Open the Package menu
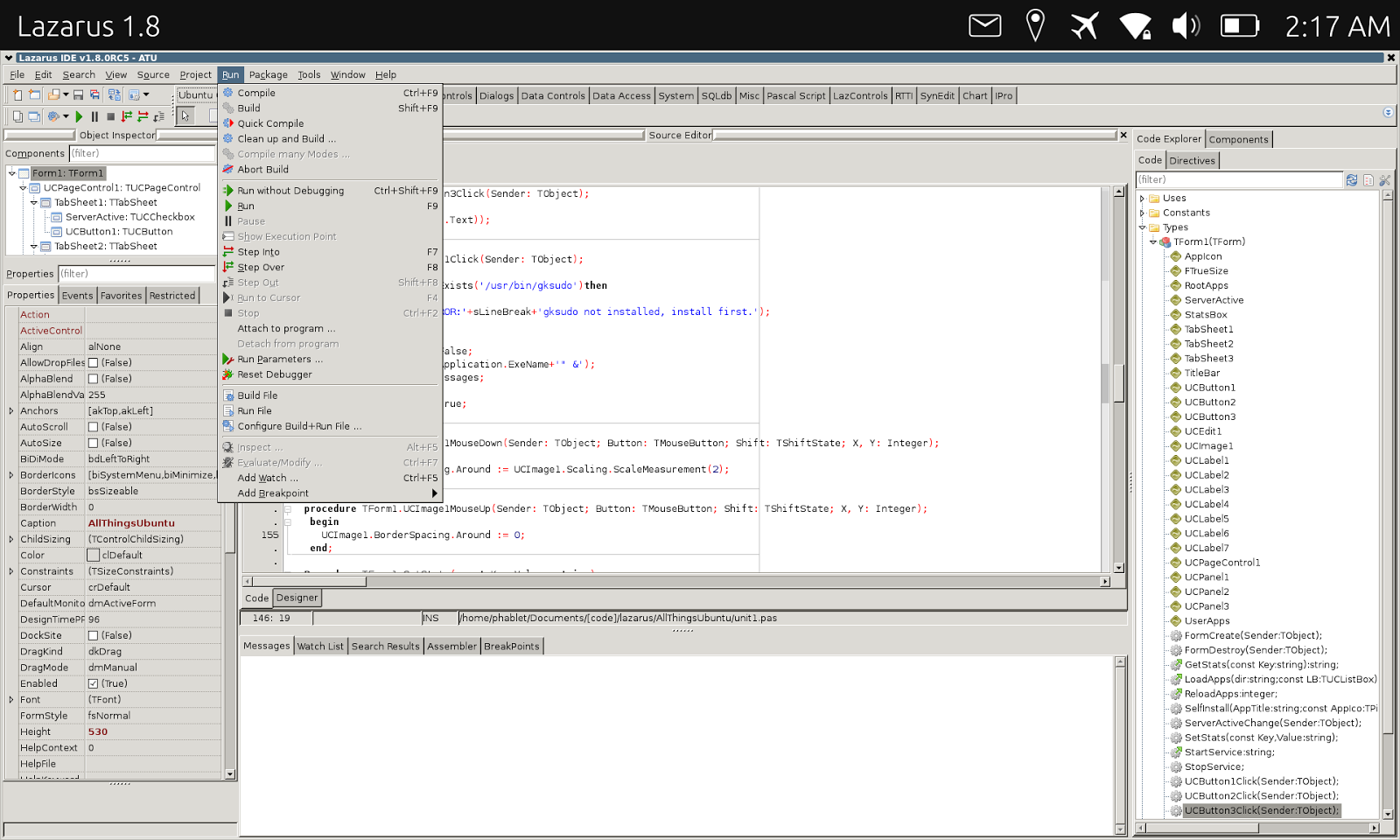Viewport: 1400px width, 840px height. 268,75
